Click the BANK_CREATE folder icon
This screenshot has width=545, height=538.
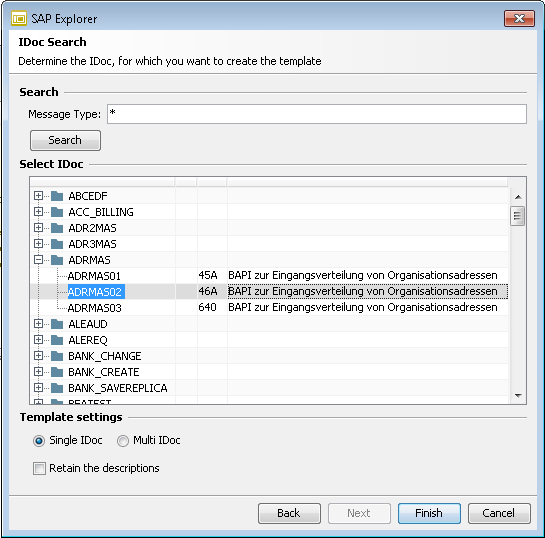click(x=57, y=372)
